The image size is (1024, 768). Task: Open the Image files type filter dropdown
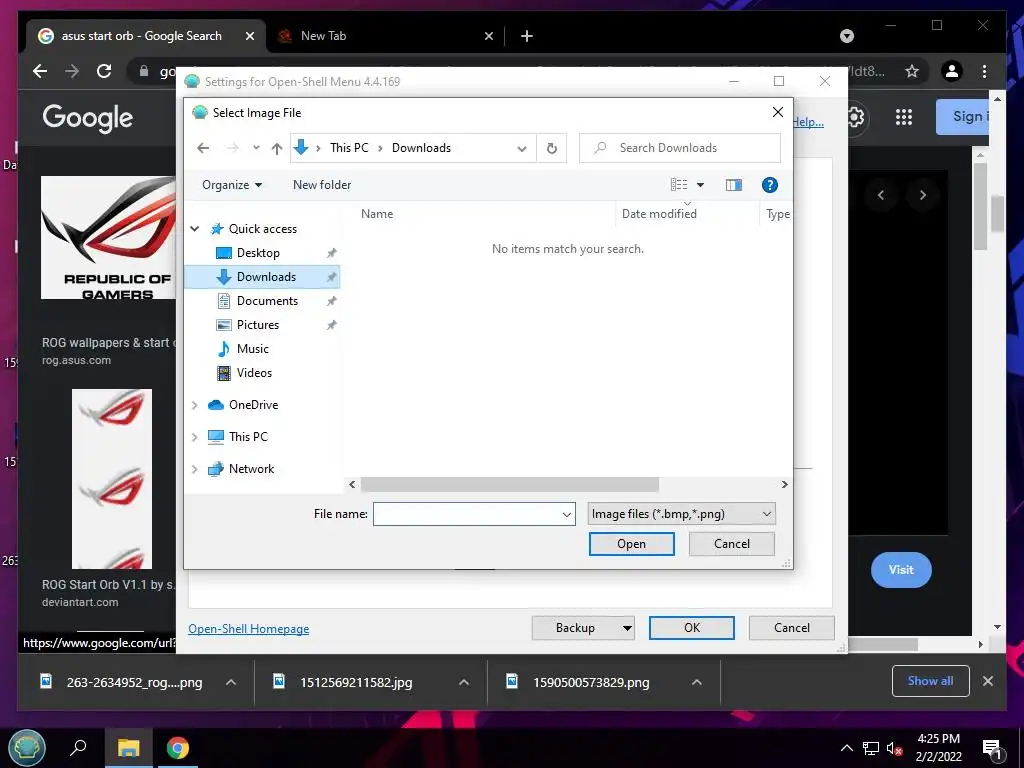pyautogui.click(x=681, y=514)
